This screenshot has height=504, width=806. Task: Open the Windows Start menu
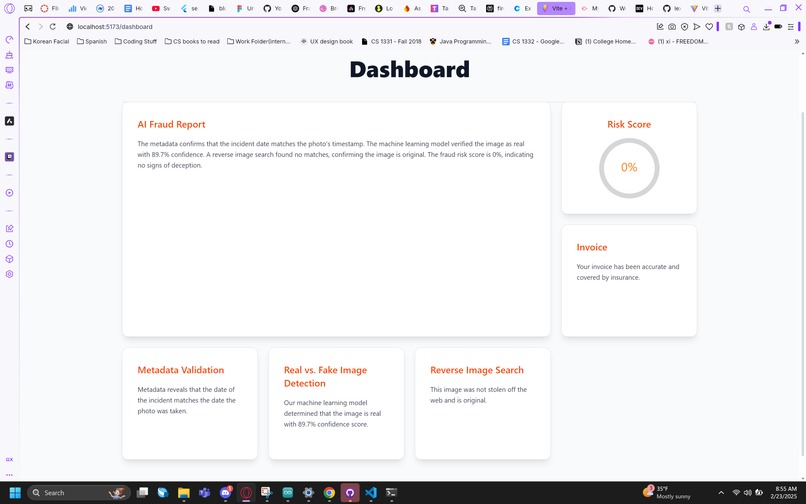15,493
